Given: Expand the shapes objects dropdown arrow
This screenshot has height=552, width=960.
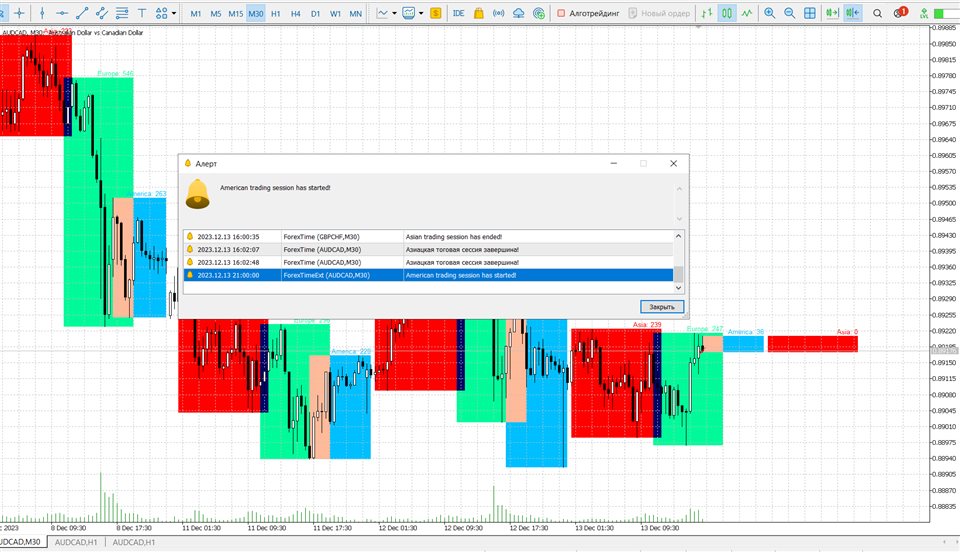Looking at the screenshot, I should coord(174,13).
